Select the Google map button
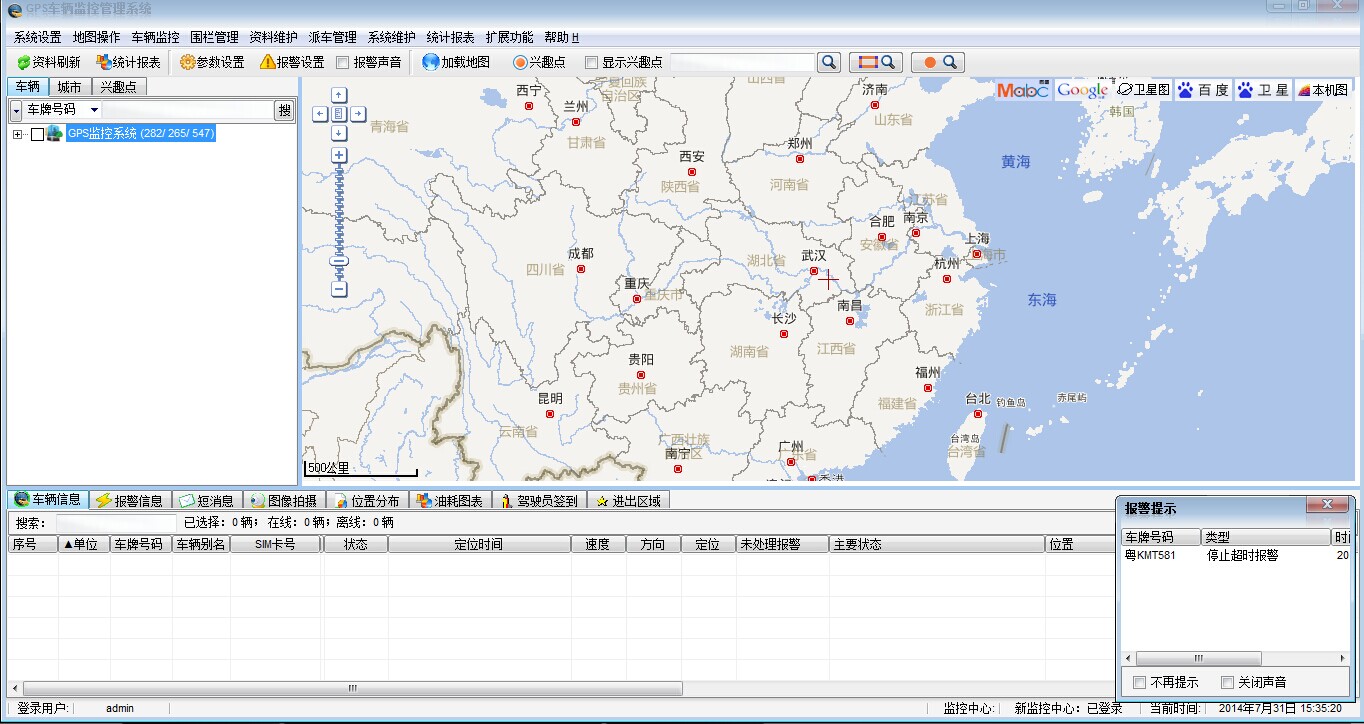Image resolution: width=1364 pixels, height=724 pixels. pos(1081,90)
